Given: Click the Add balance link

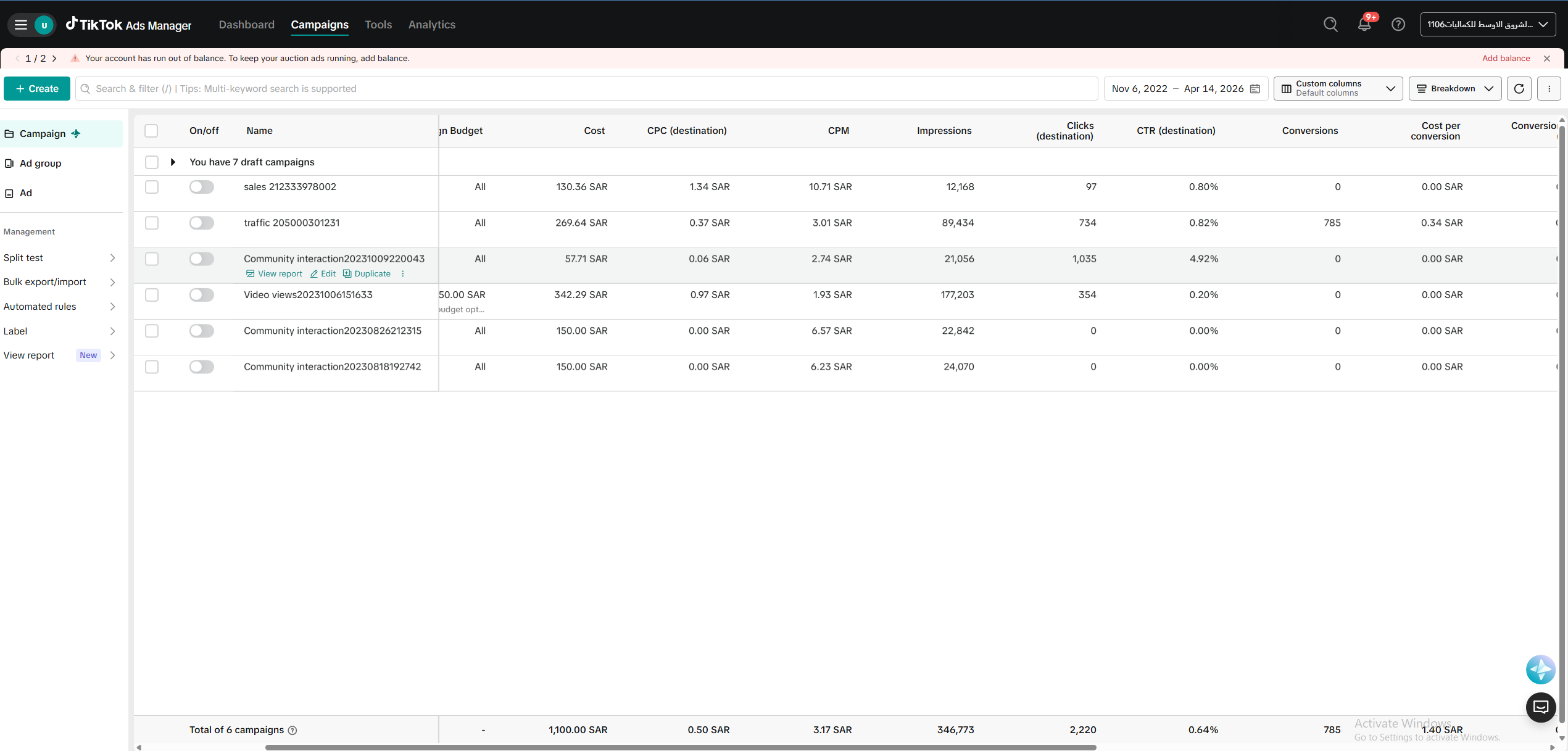Looking at the screenshot, I should pyautogui.click(x=1506, y=59).
